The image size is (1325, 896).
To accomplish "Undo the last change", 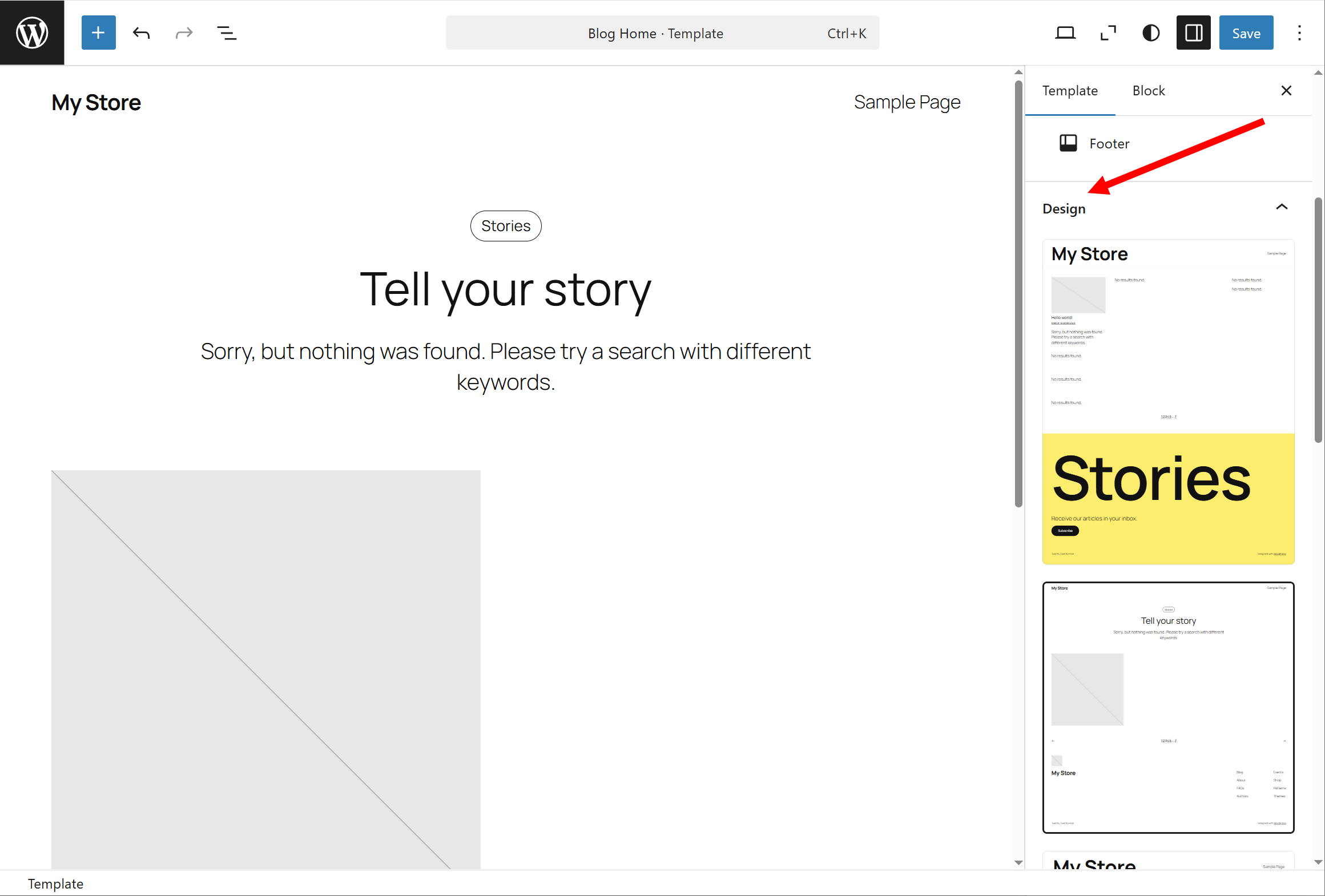I will coord(141,33).
